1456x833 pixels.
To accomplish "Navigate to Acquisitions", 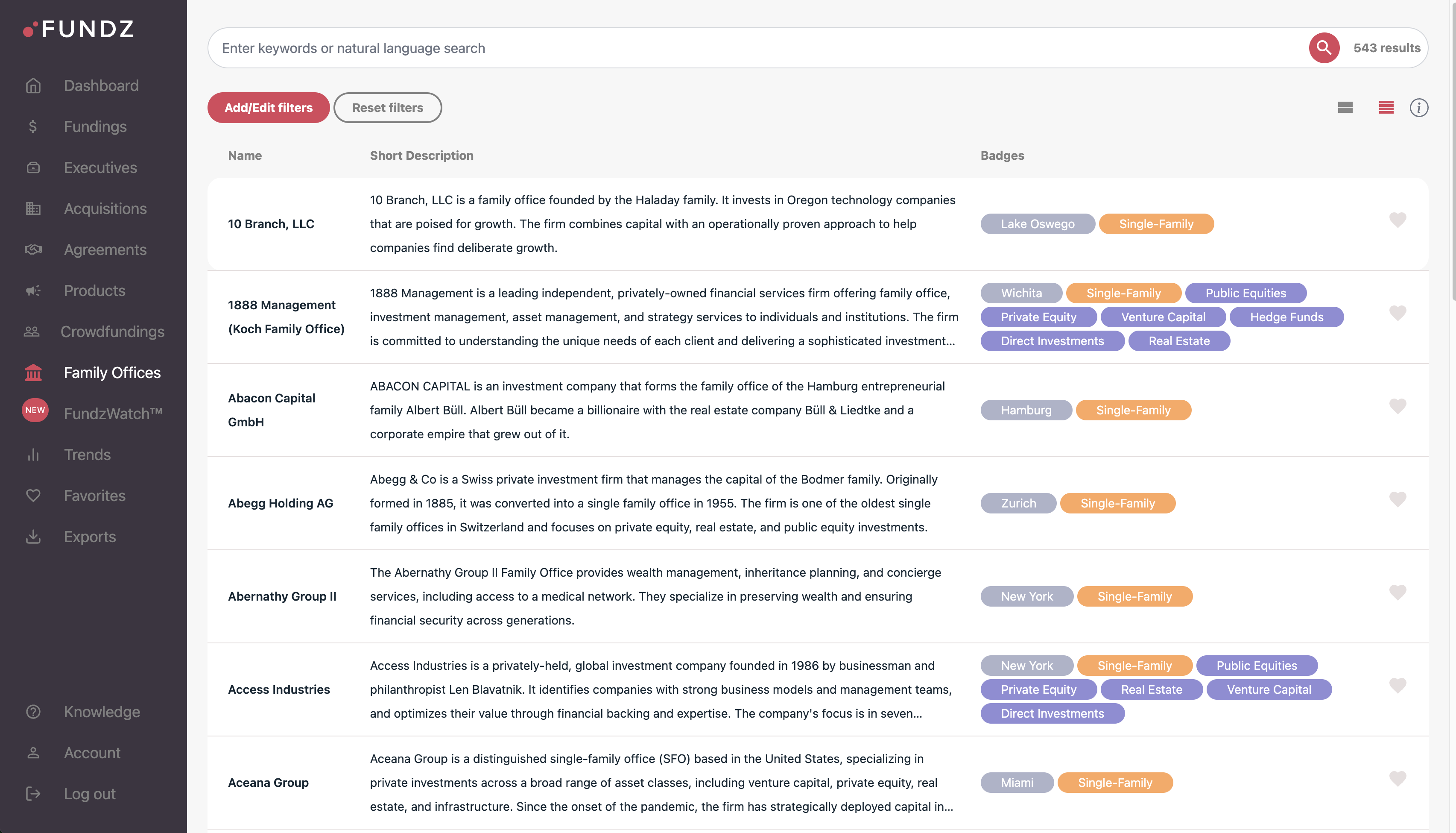I will click(x=105, y=209).
